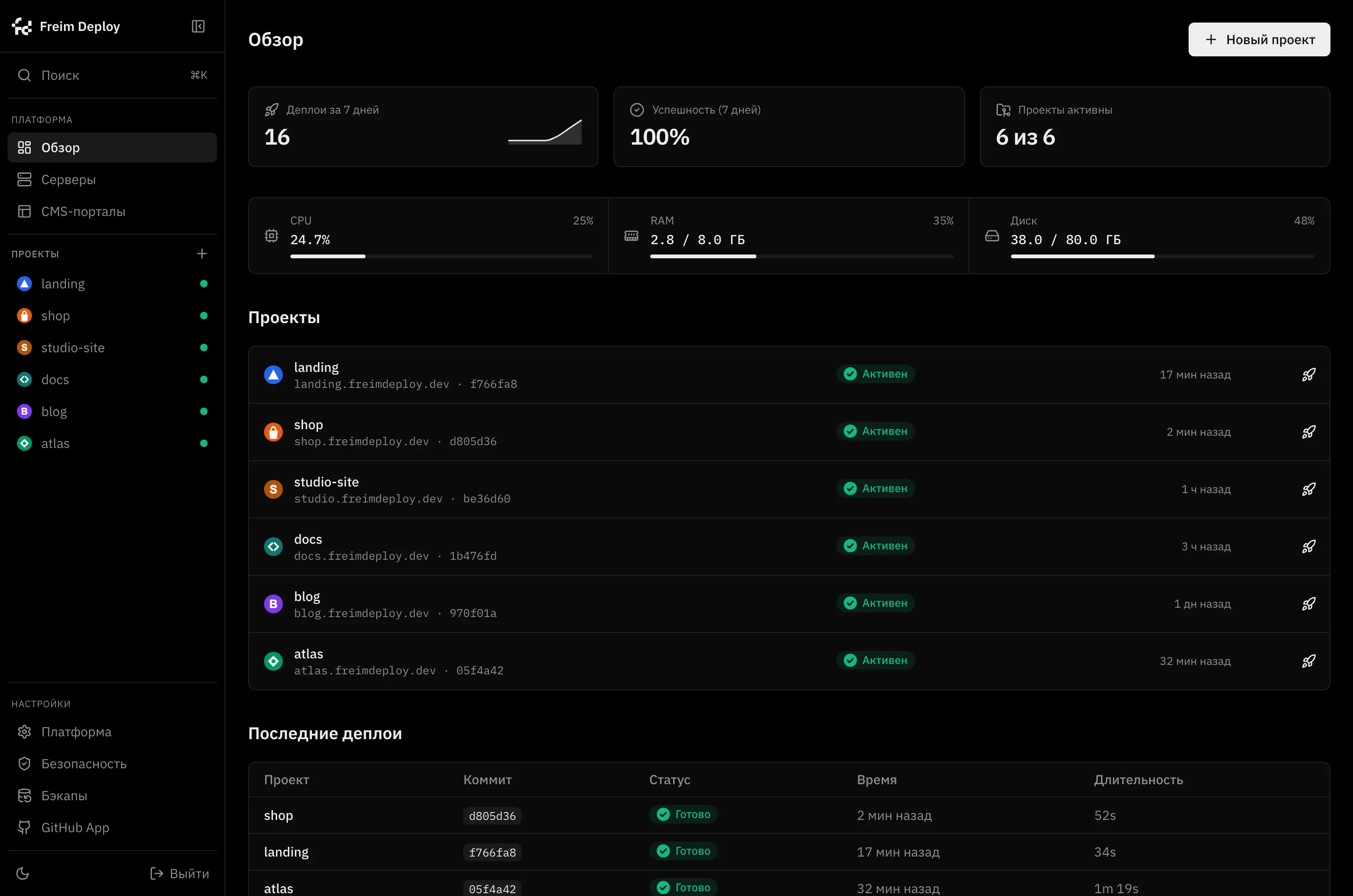The width and height of the screenshot is (1353, 896).
Task: Click commit 05f4a42 in the deploys table
Action: click(x=492, y=888)
